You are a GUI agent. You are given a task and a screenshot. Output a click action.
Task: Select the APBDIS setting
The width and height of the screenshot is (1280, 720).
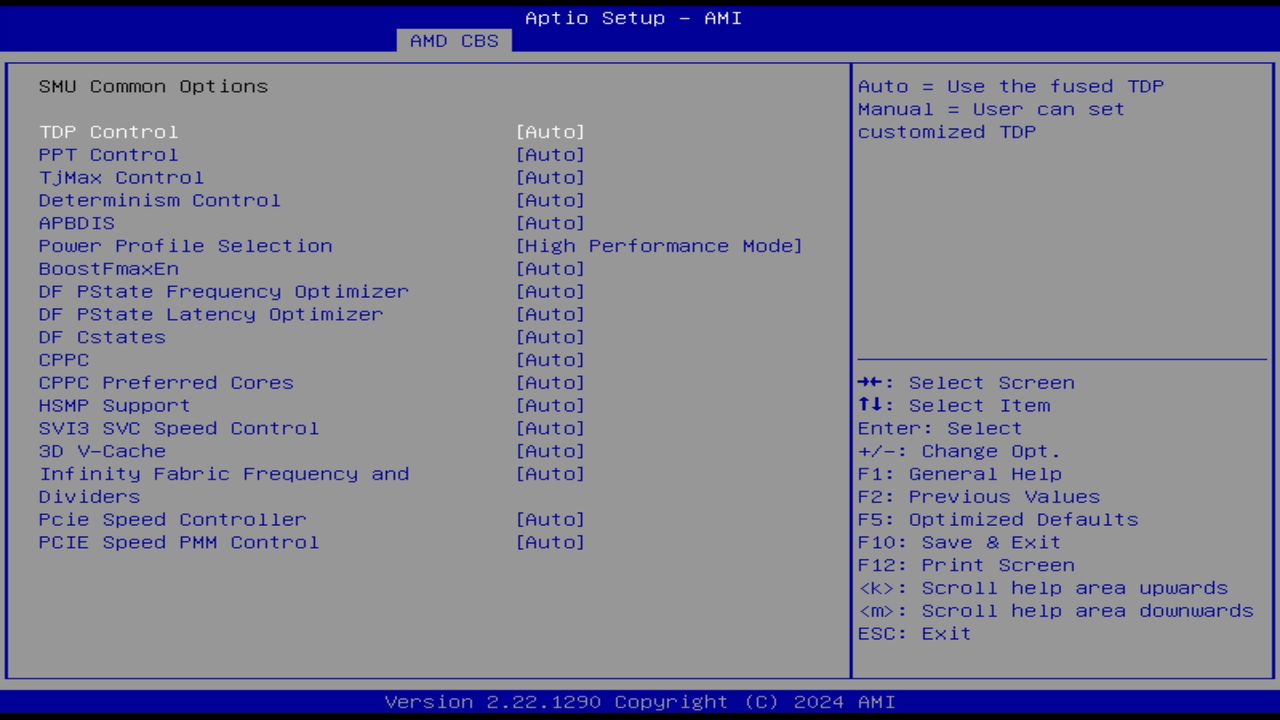click(x=77, y=223)
